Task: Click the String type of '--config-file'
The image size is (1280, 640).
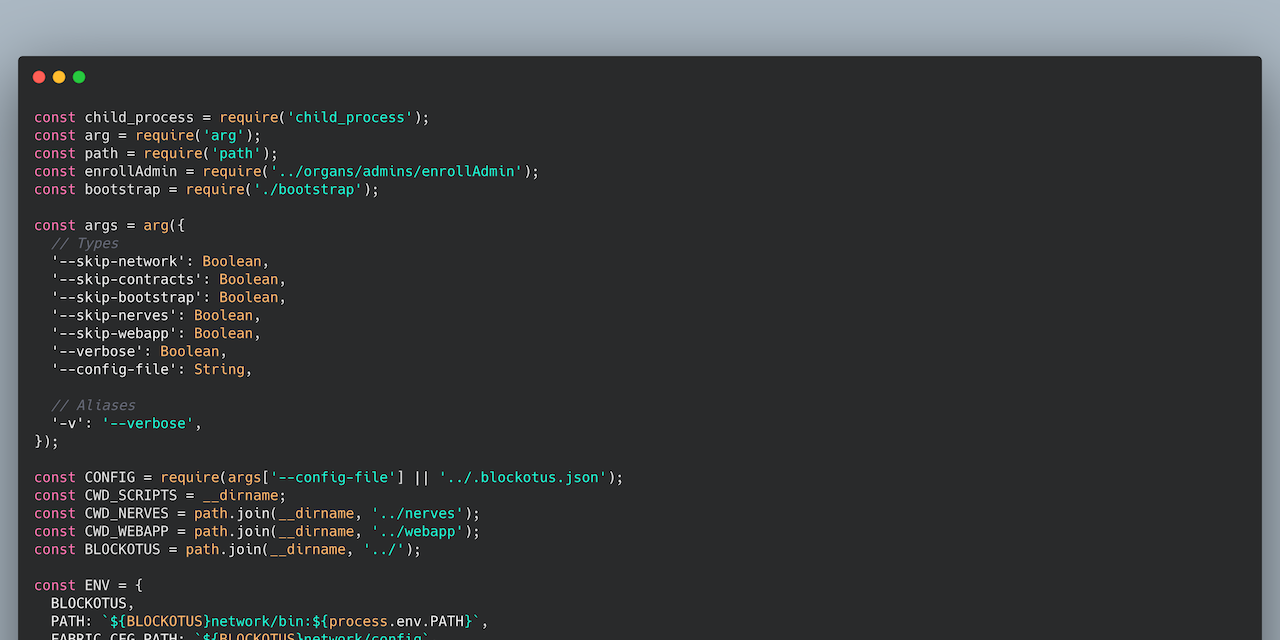Action: click(220, 369)
